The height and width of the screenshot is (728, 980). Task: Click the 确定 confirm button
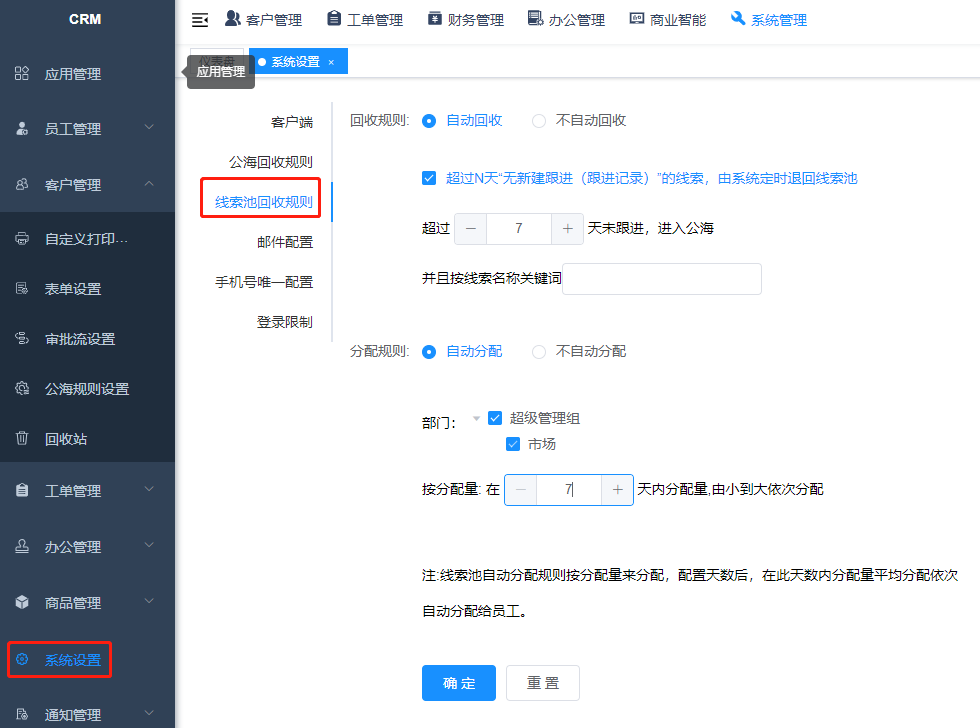(x=459, y=683)
